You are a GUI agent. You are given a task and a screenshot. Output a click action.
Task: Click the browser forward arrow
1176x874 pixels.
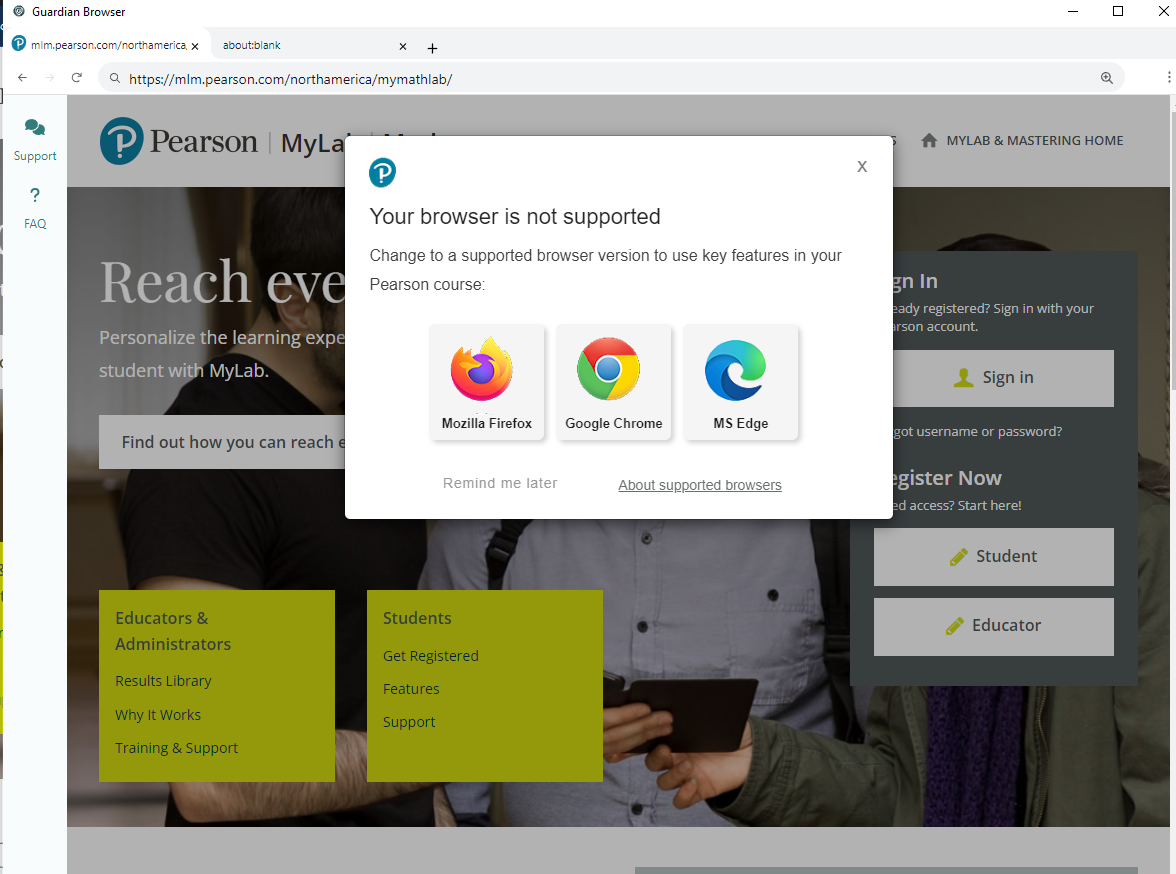click(50, 78)
